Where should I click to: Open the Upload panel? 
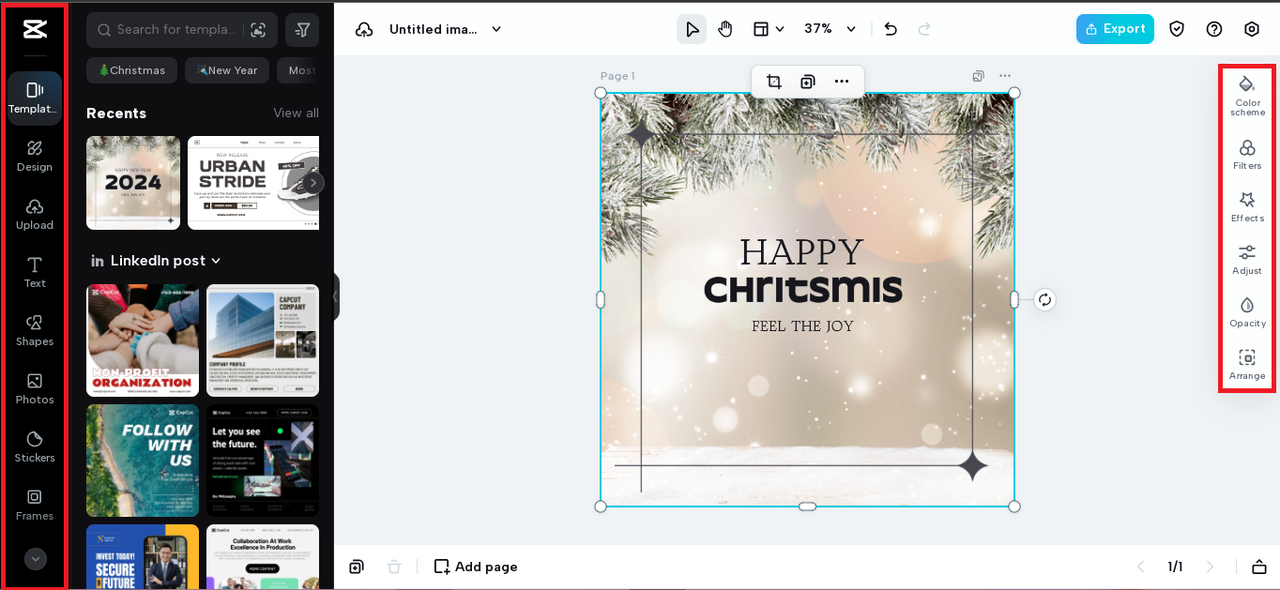(35, 214)
